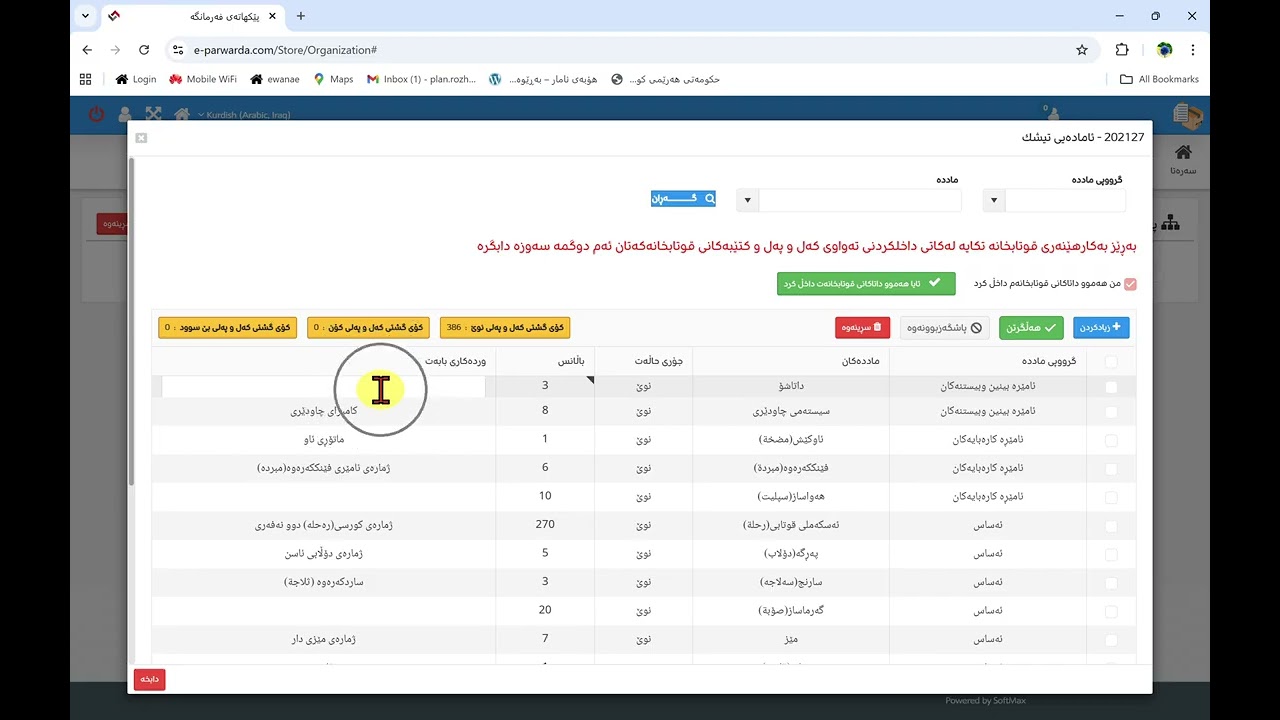The height and width of the screenshot is (720, 1280).
Task: Select the checkbox for the ئاوکێش(مضخة) row
Action: [1111, 440]
